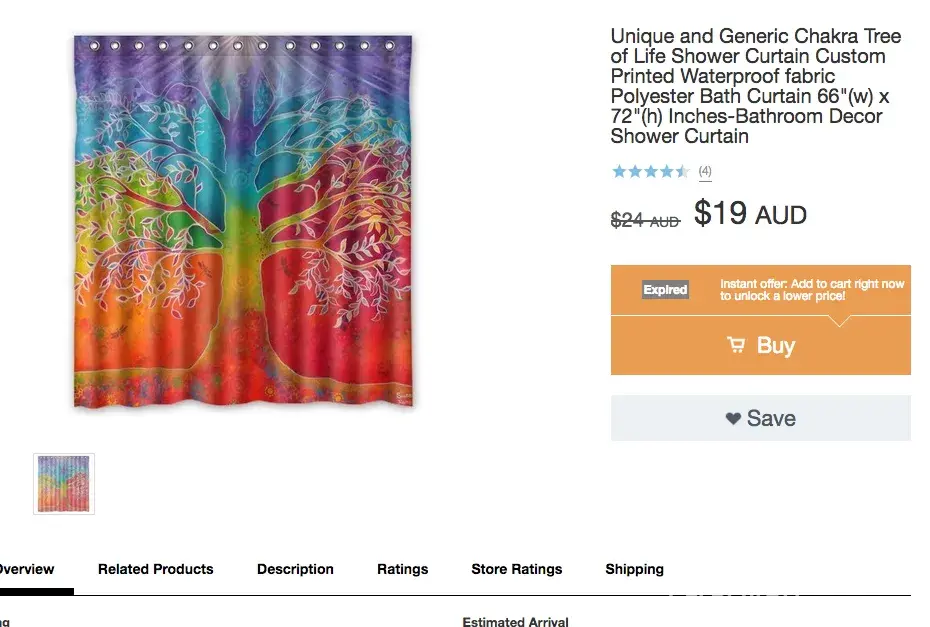Click the Estimated Arrival heading

coord(515,622)
